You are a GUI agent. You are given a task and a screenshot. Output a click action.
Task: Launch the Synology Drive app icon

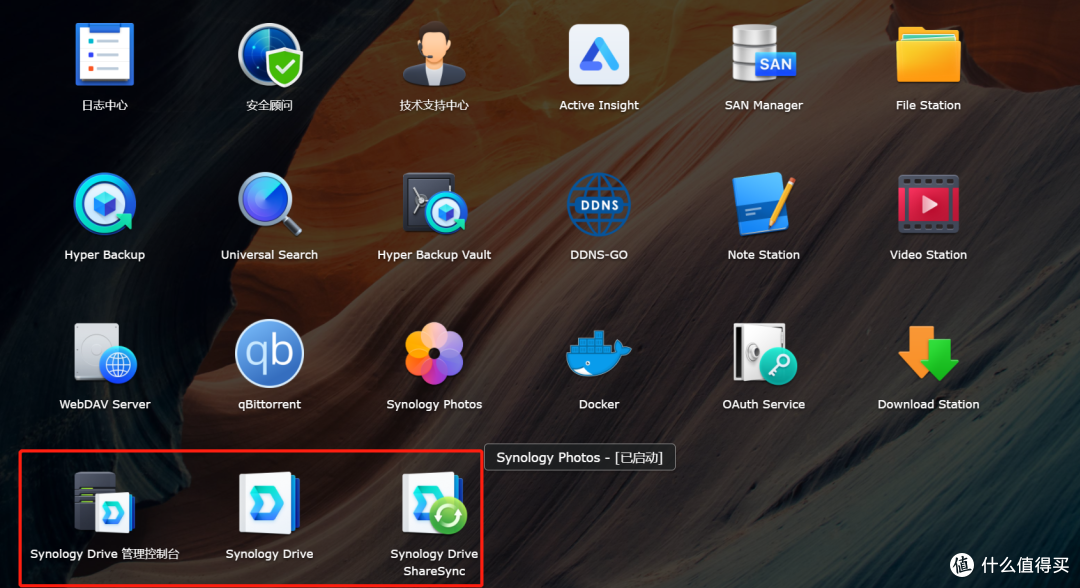269,503
